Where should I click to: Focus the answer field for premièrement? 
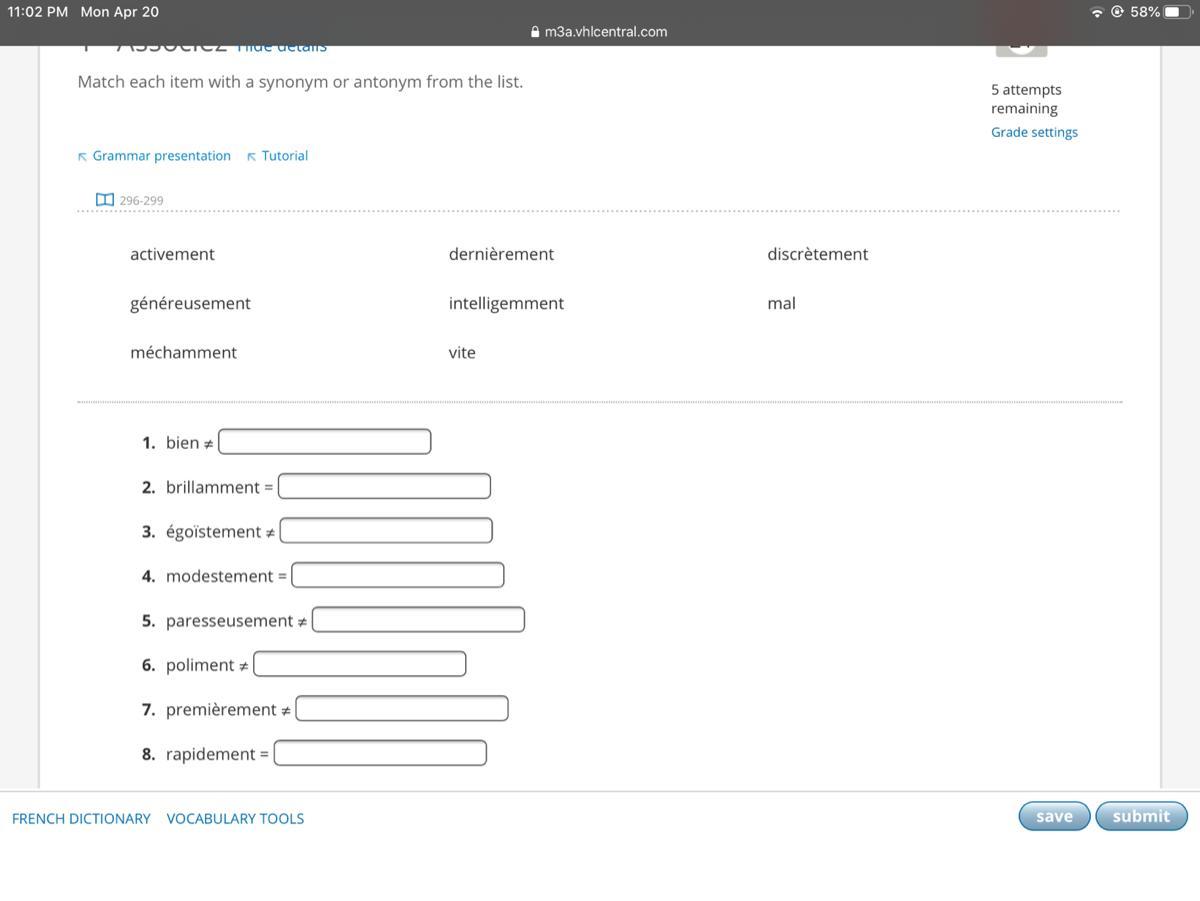pyautogui.click(x=402, y=708)
